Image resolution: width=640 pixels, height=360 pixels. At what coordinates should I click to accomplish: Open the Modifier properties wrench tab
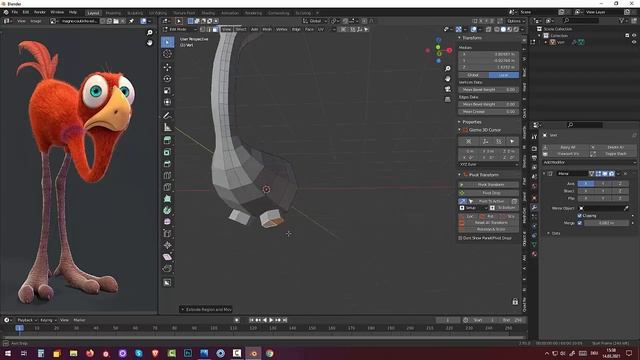coord(534,208)
